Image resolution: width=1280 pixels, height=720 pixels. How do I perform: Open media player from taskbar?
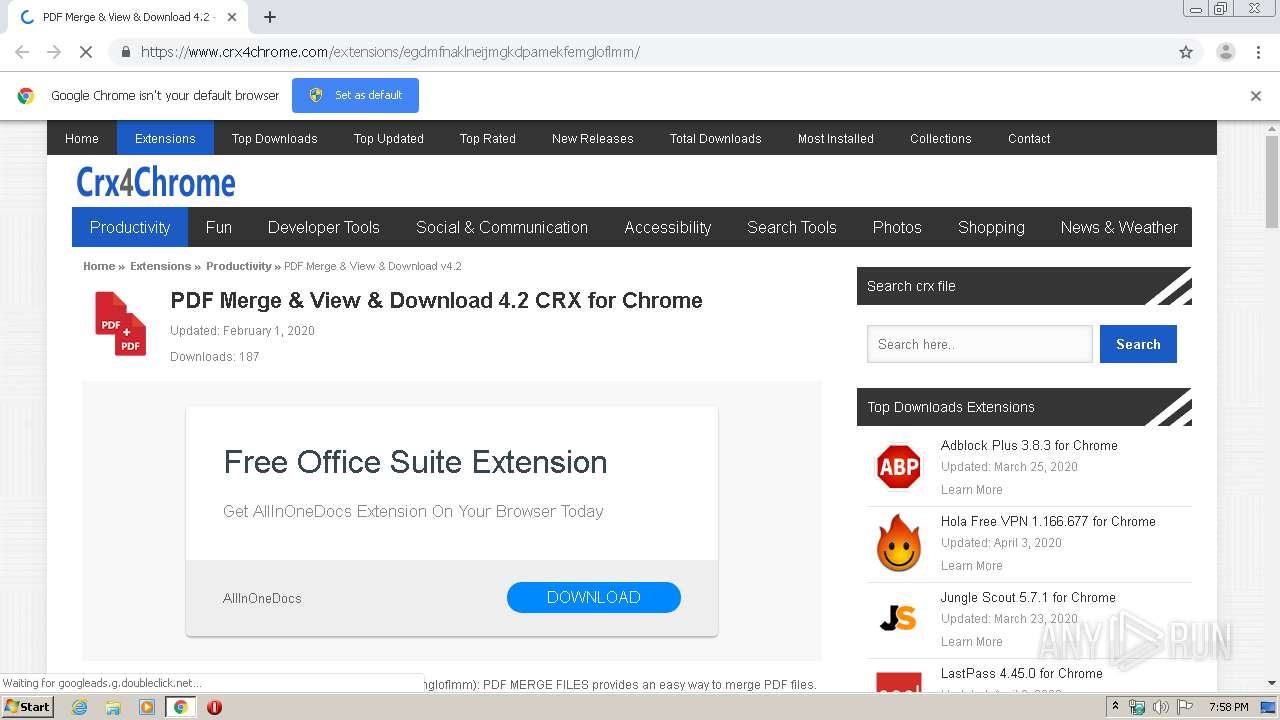(x=147, y=707)
